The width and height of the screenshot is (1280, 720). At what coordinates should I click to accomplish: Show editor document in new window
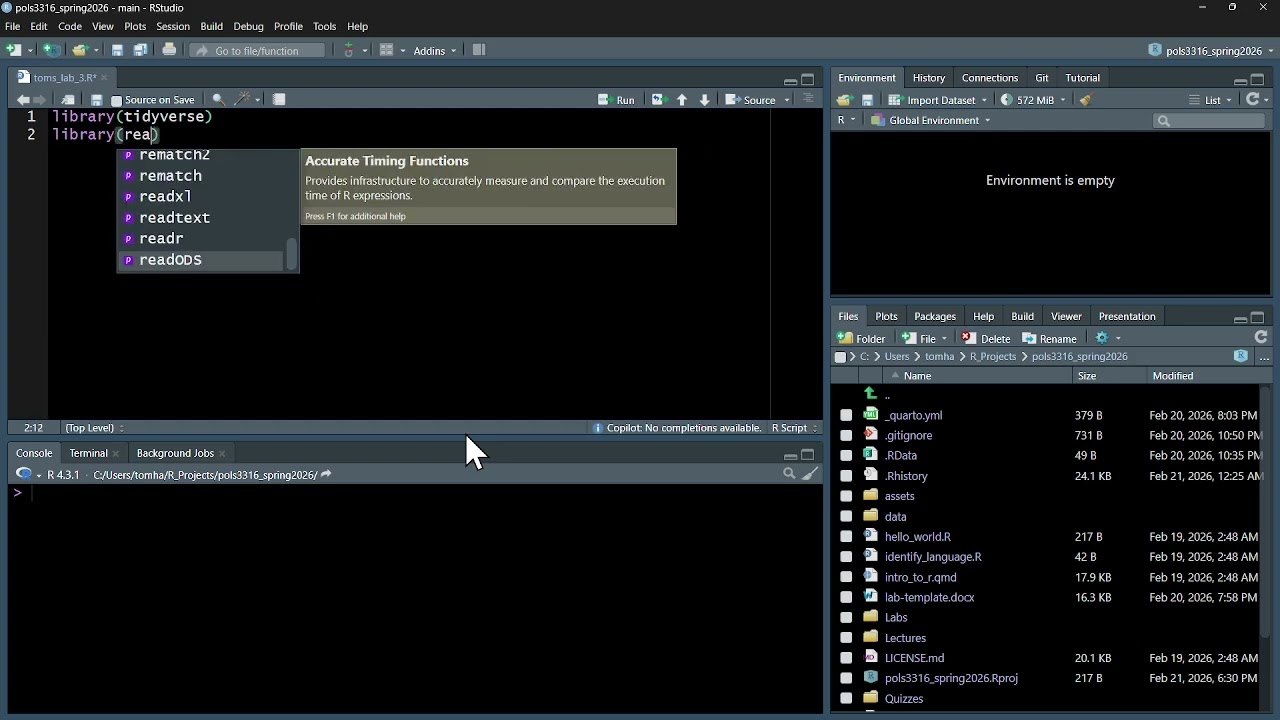[68, 100]
